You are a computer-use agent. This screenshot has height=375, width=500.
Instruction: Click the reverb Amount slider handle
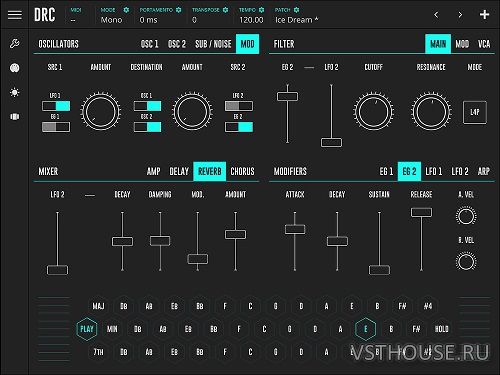[x=235, y=234]
